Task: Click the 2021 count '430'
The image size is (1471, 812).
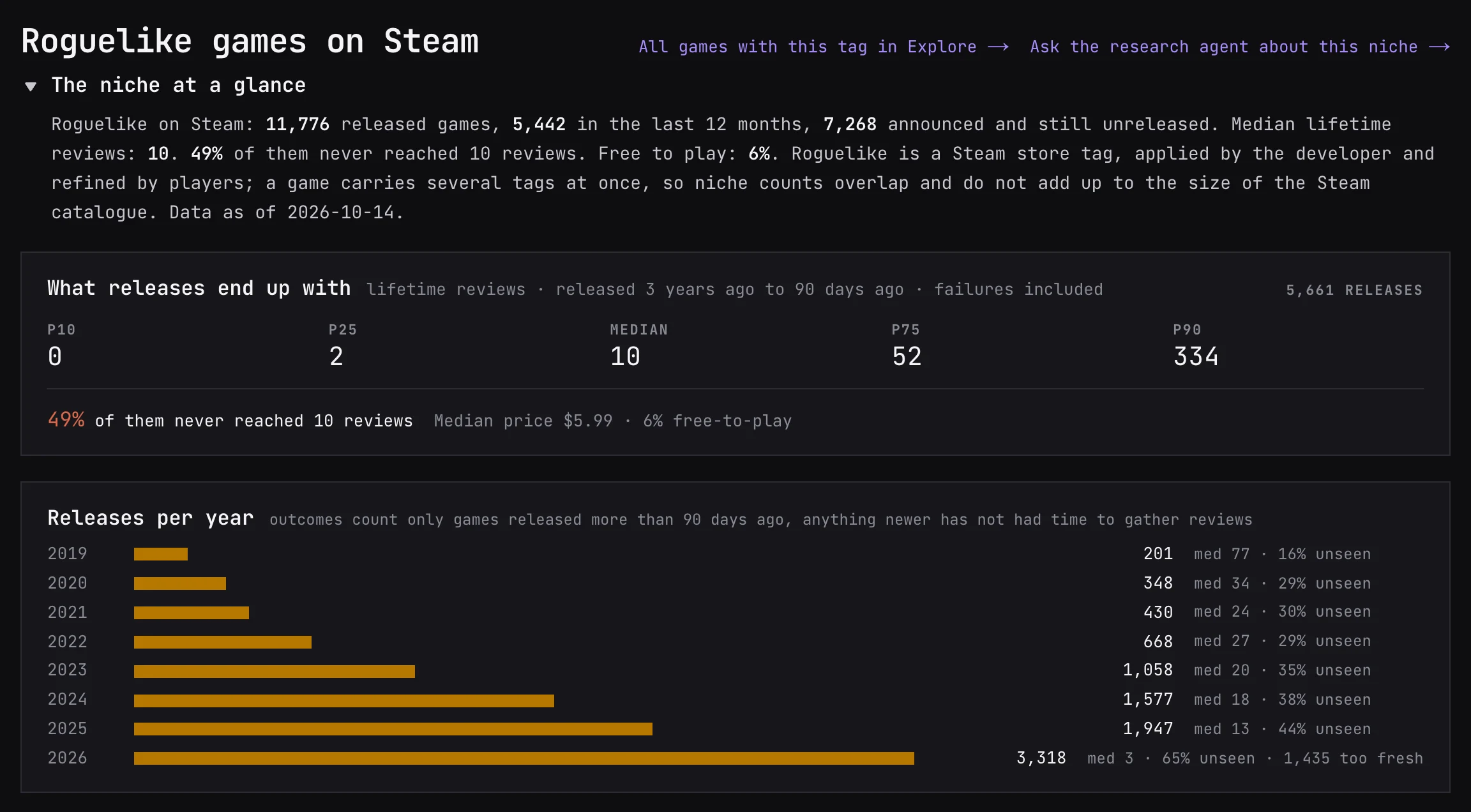Action: tap(1158, 612)
